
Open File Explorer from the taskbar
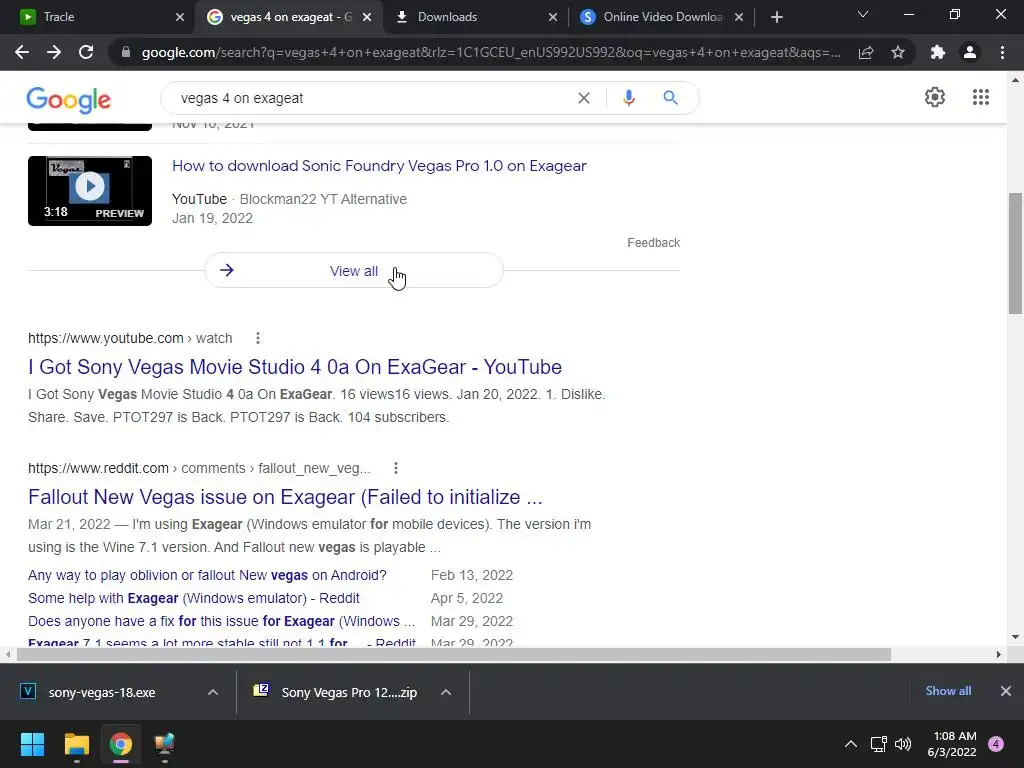tap(76, 744)
